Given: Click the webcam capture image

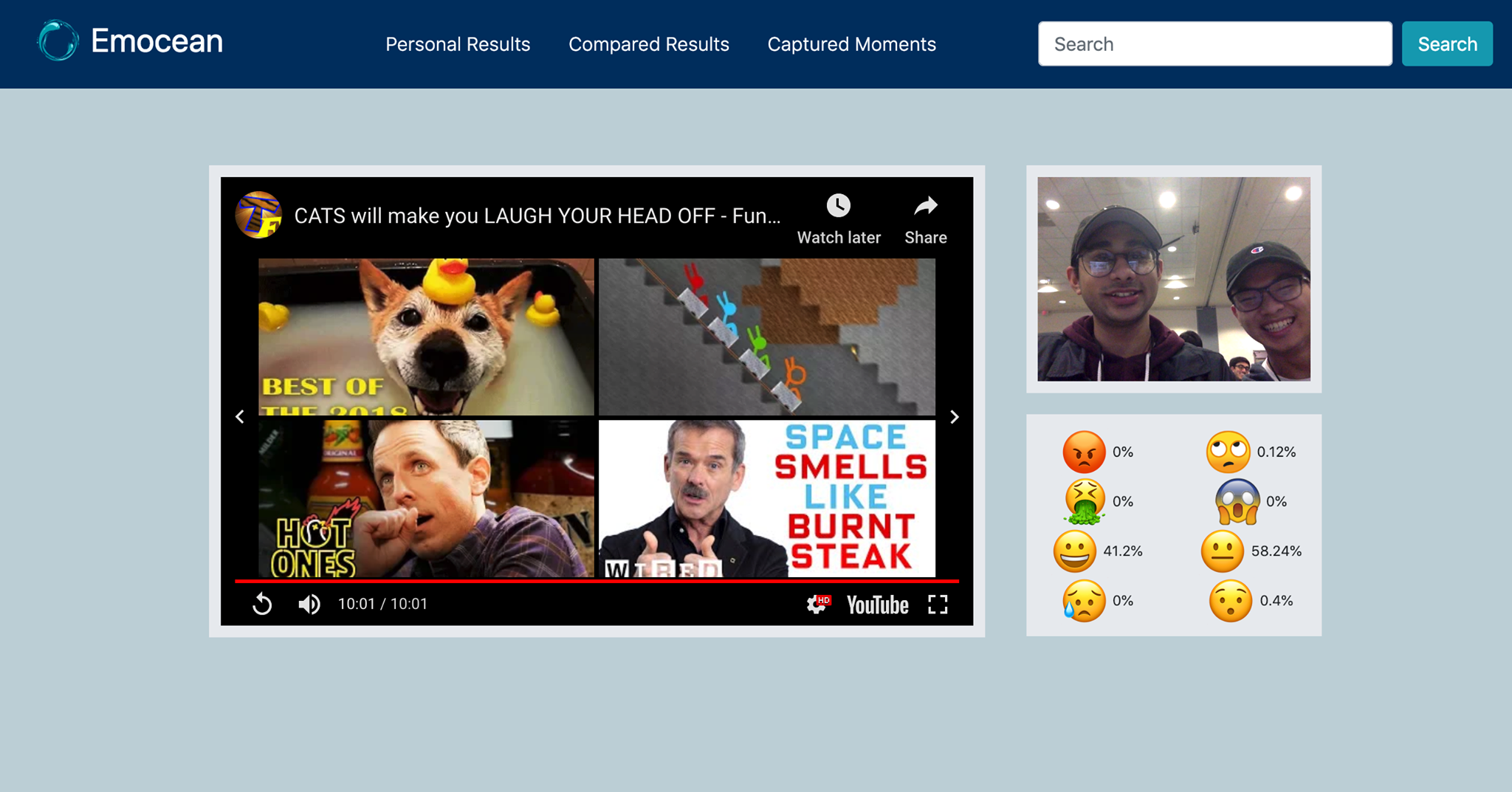Looking at the screenshot, I should (x=1174, y=279).
